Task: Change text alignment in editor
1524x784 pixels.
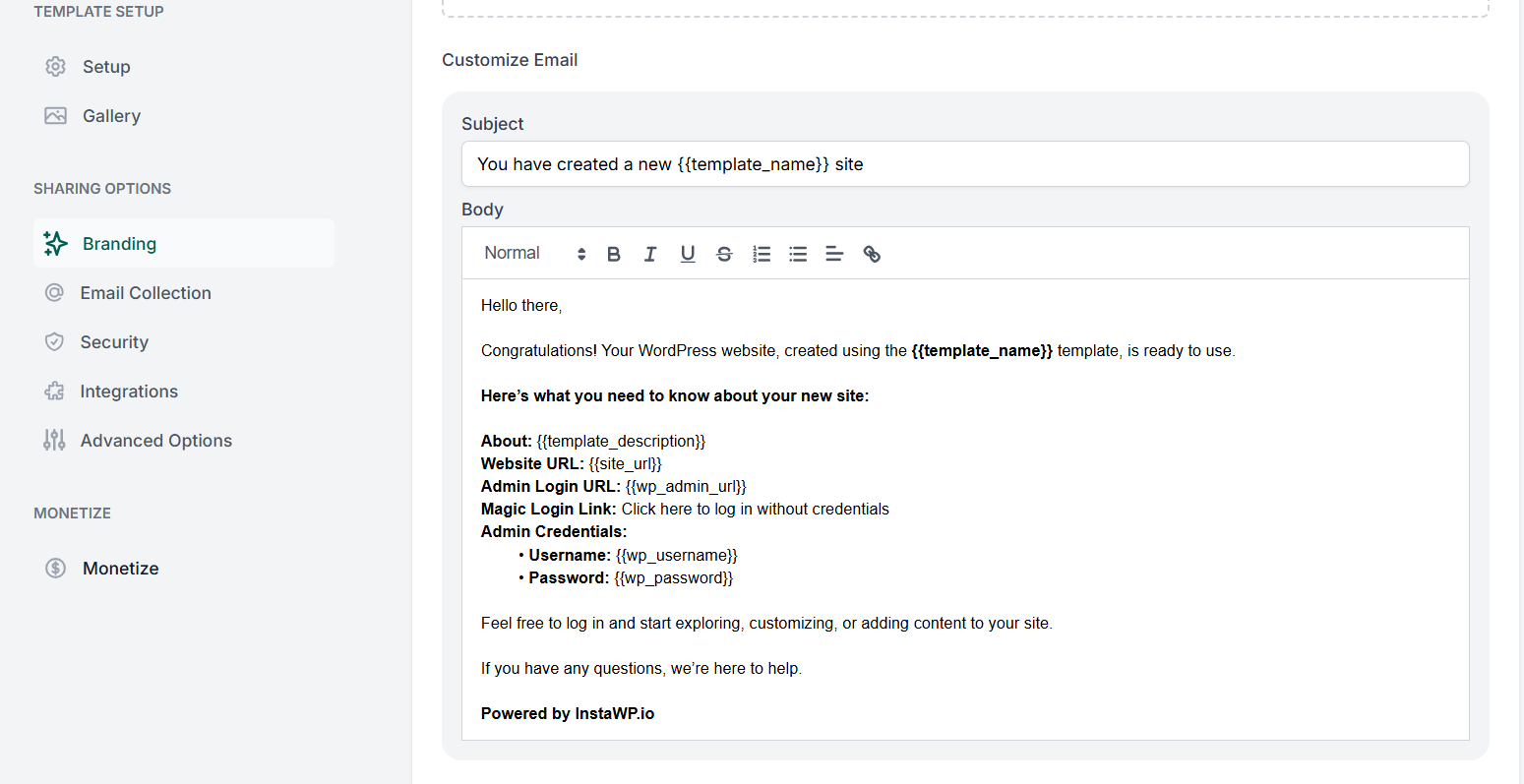Action: click(834, 254)
